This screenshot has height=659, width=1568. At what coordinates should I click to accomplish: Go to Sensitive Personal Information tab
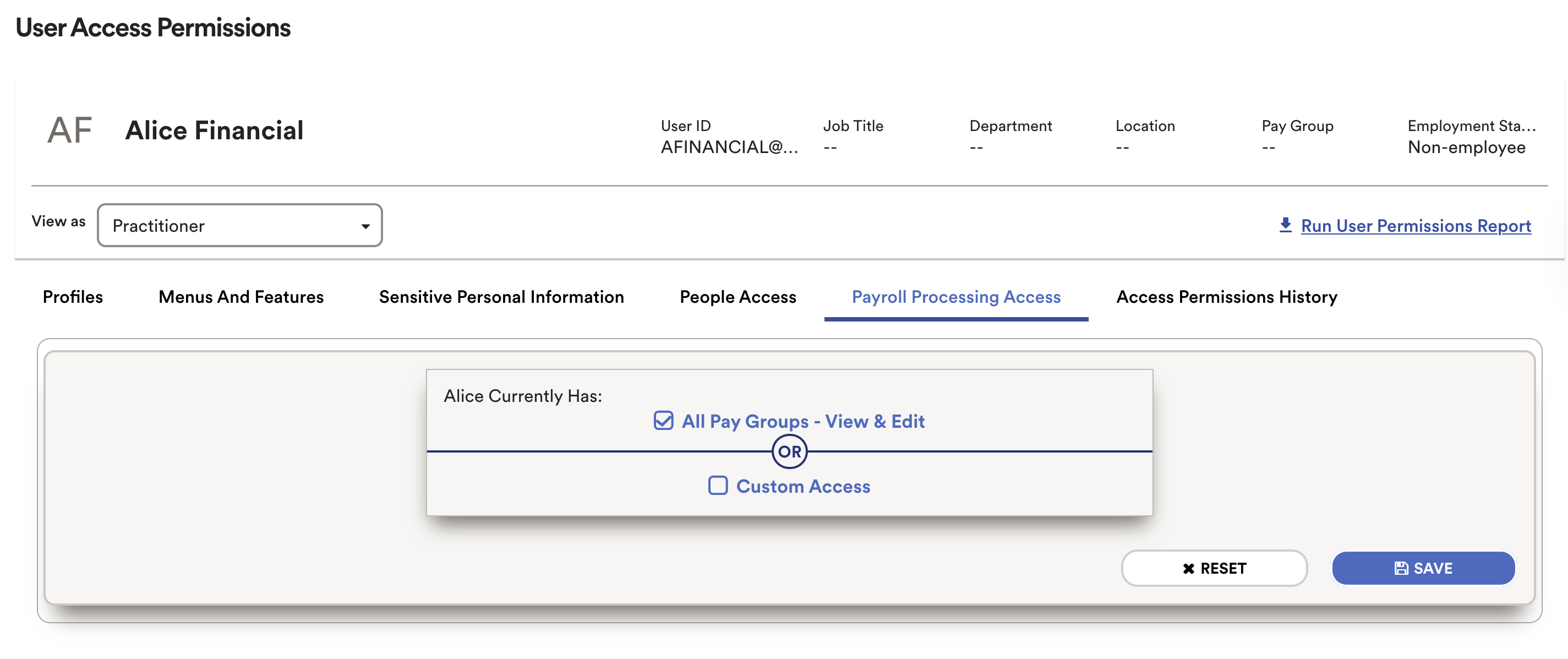(501, 297)
